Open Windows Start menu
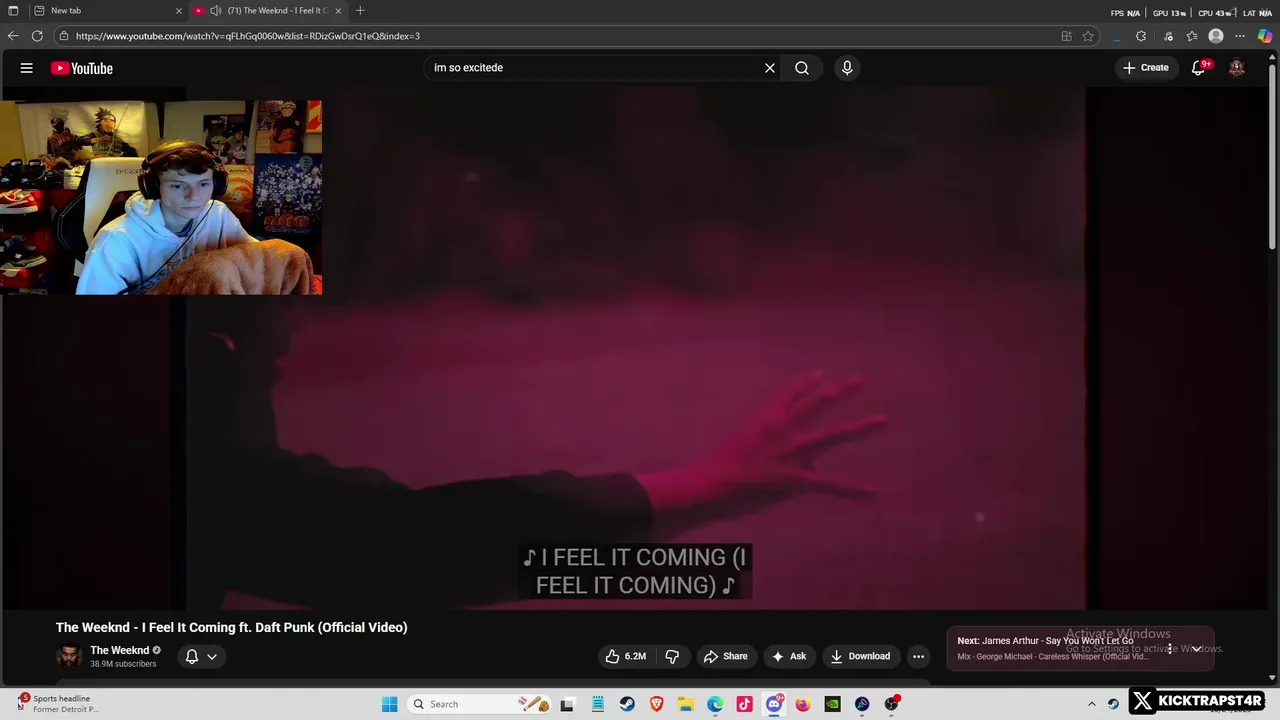The width and height of the screenshot is (1280, 720). (389, 704)
